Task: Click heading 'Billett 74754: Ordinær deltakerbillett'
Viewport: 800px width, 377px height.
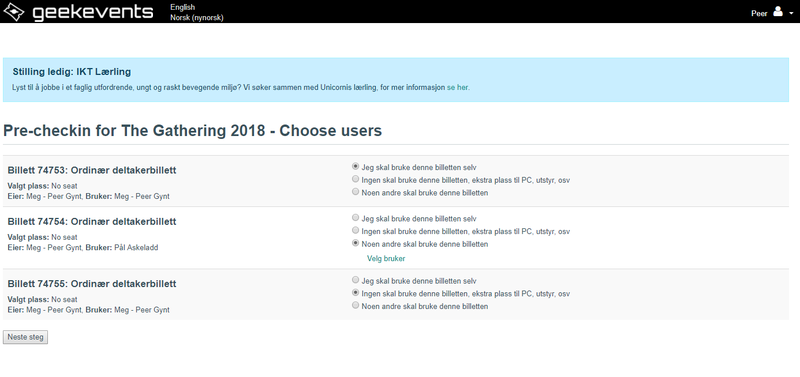Action: point(92,221)
